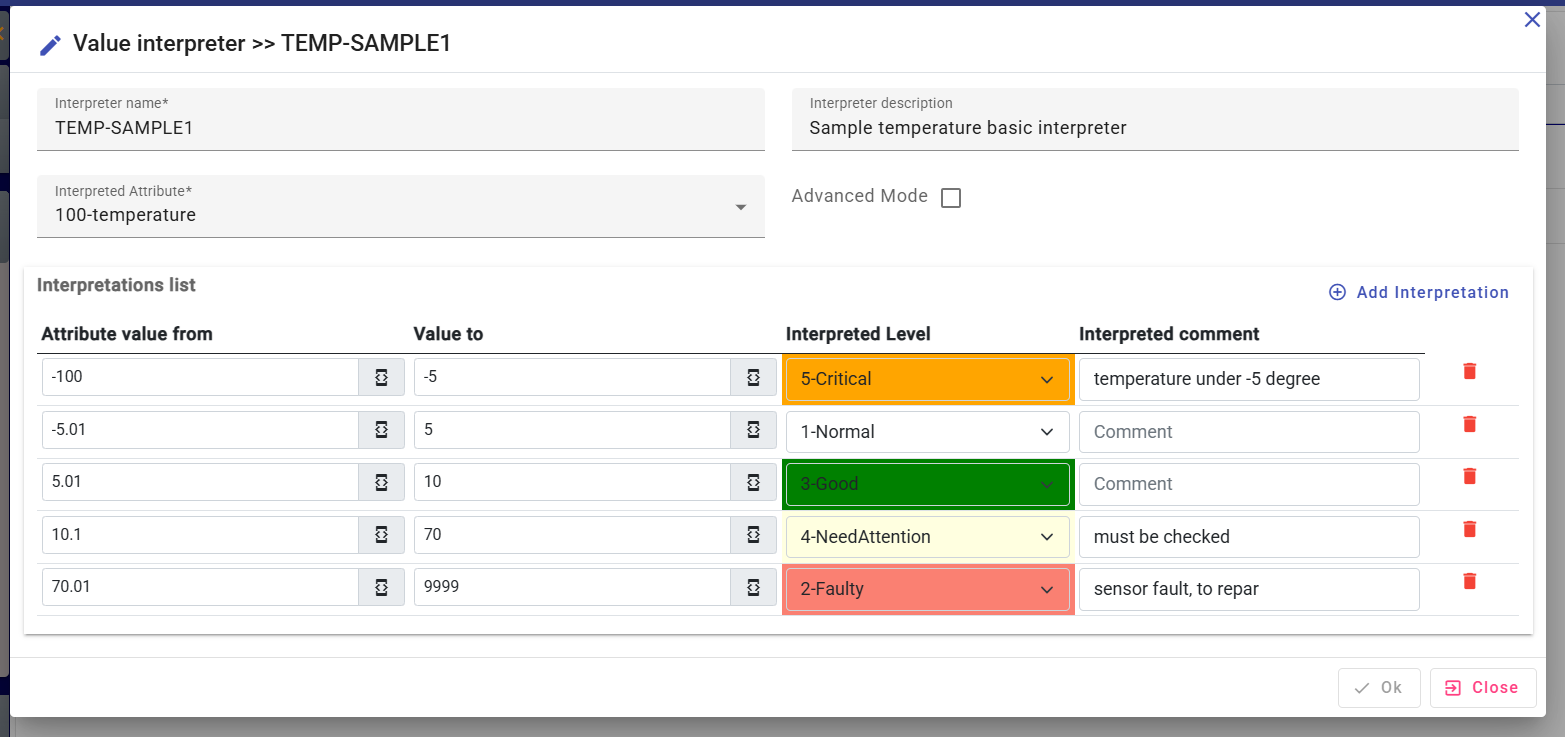
Task: Delete the 2-Faulty interpretation row
Action: (x=1469, y=581)
